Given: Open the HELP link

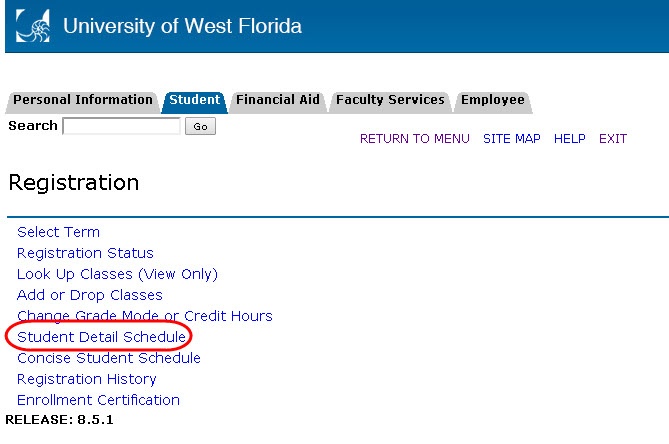Looking at the screenshot, I should [x=570, y=139].
